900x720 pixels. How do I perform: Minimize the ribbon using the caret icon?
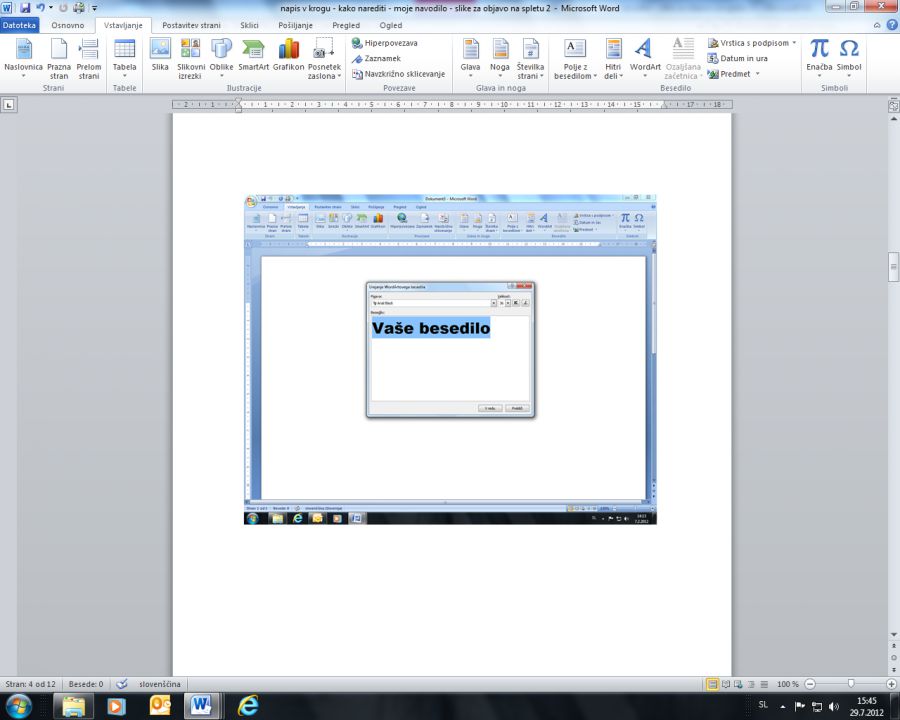[x=877, y=25]
